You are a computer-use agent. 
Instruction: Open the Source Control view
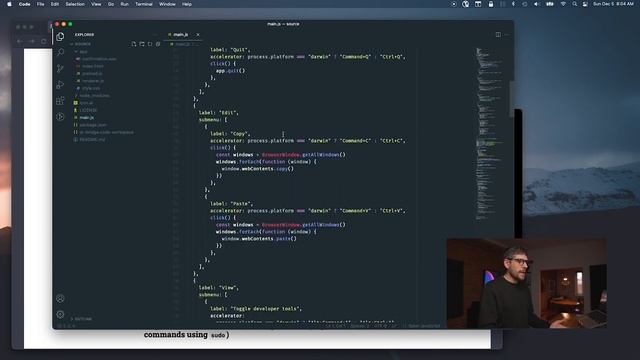coord(60,69)
